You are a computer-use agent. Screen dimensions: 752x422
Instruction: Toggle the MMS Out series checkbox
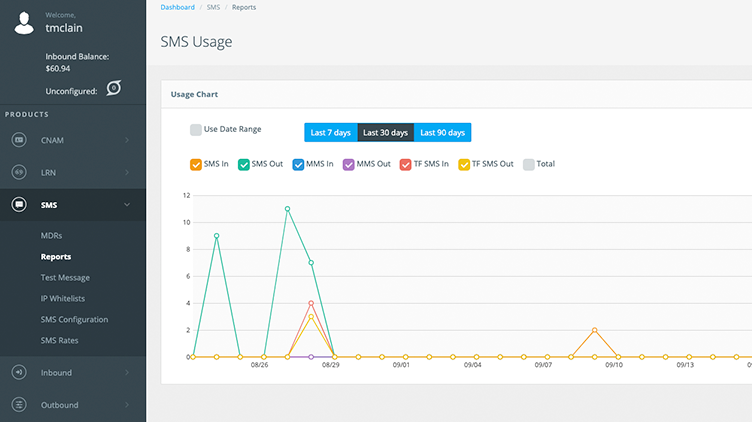pyautogui.click(x=349, y=164)
